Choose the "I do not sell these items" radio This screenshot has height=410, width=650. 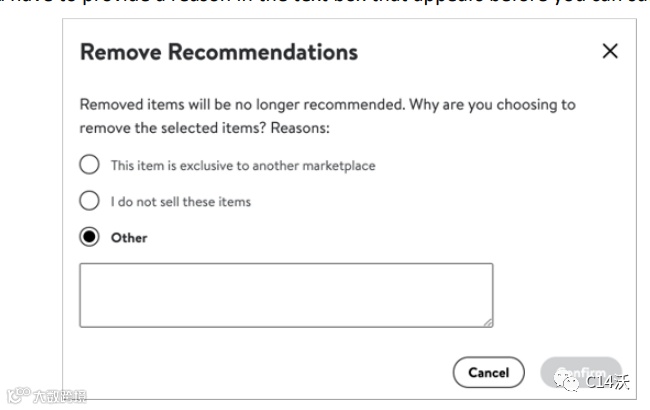pos(90,201)
